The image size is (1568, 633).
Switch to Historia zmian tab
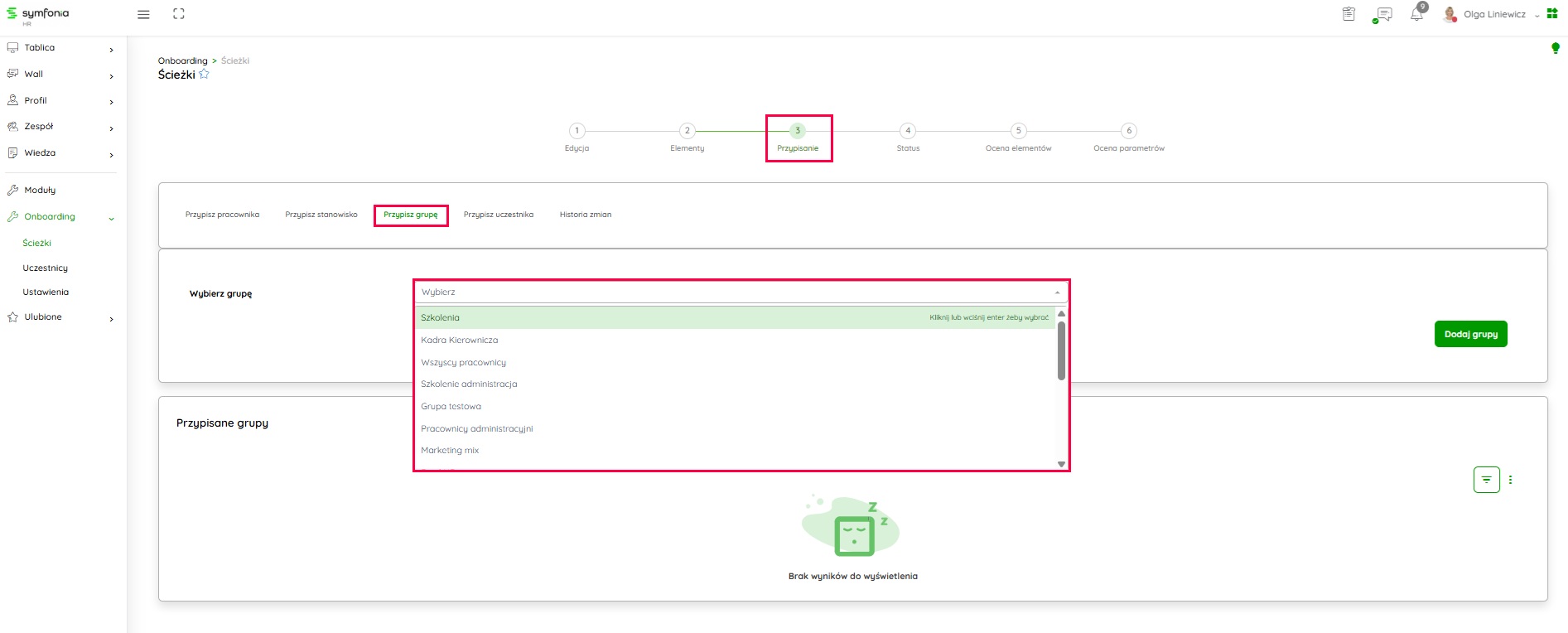(x=585, y=215)
